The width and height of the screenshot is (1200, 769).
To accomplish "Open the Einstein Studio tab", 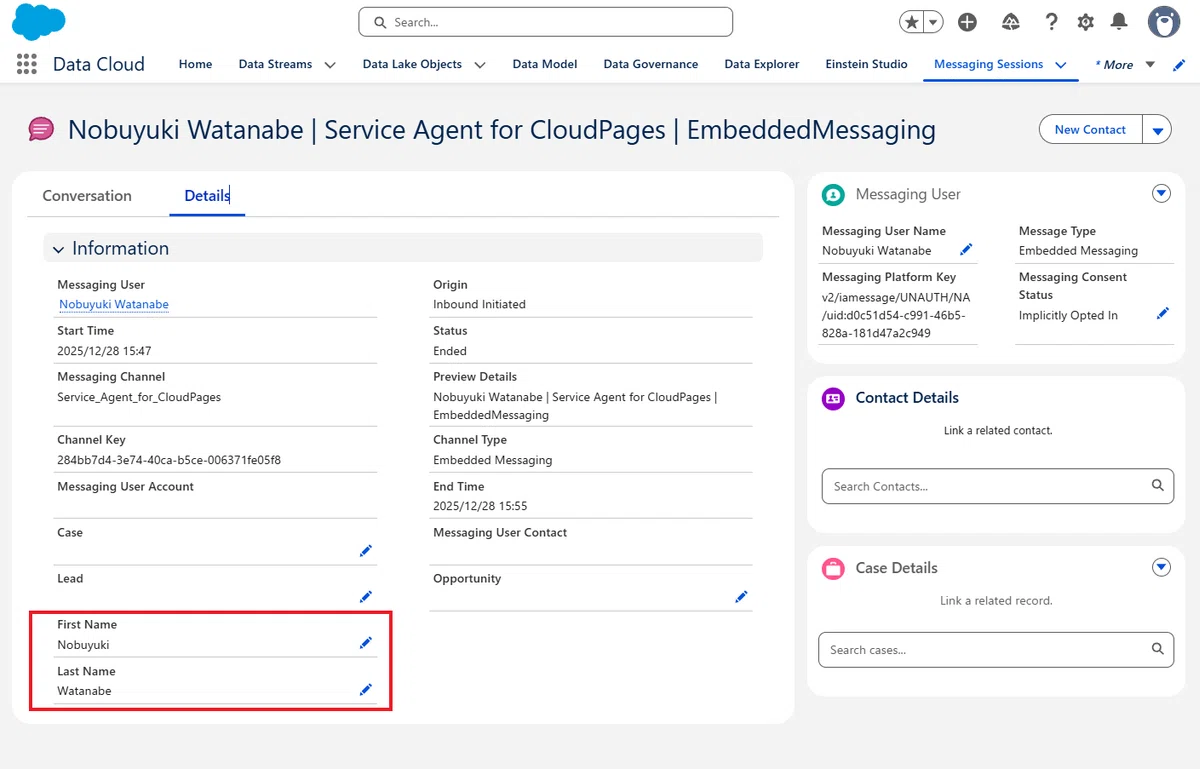I will [866, 64].
